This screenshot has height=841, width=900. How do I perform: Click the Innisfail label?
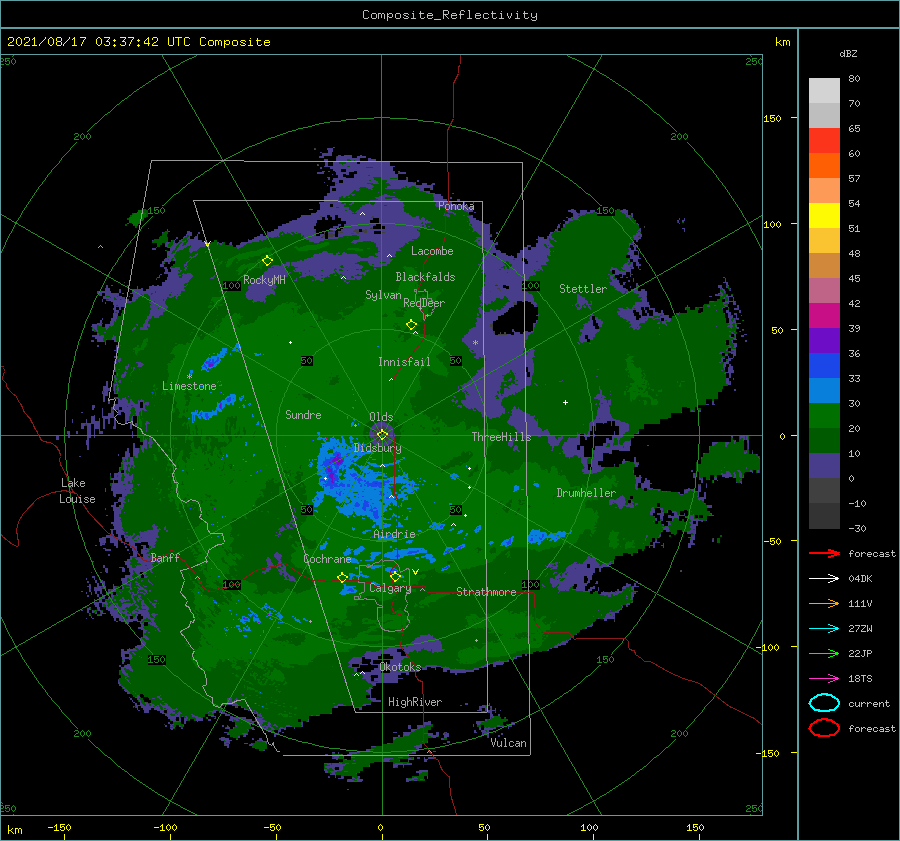coord(404,362)
